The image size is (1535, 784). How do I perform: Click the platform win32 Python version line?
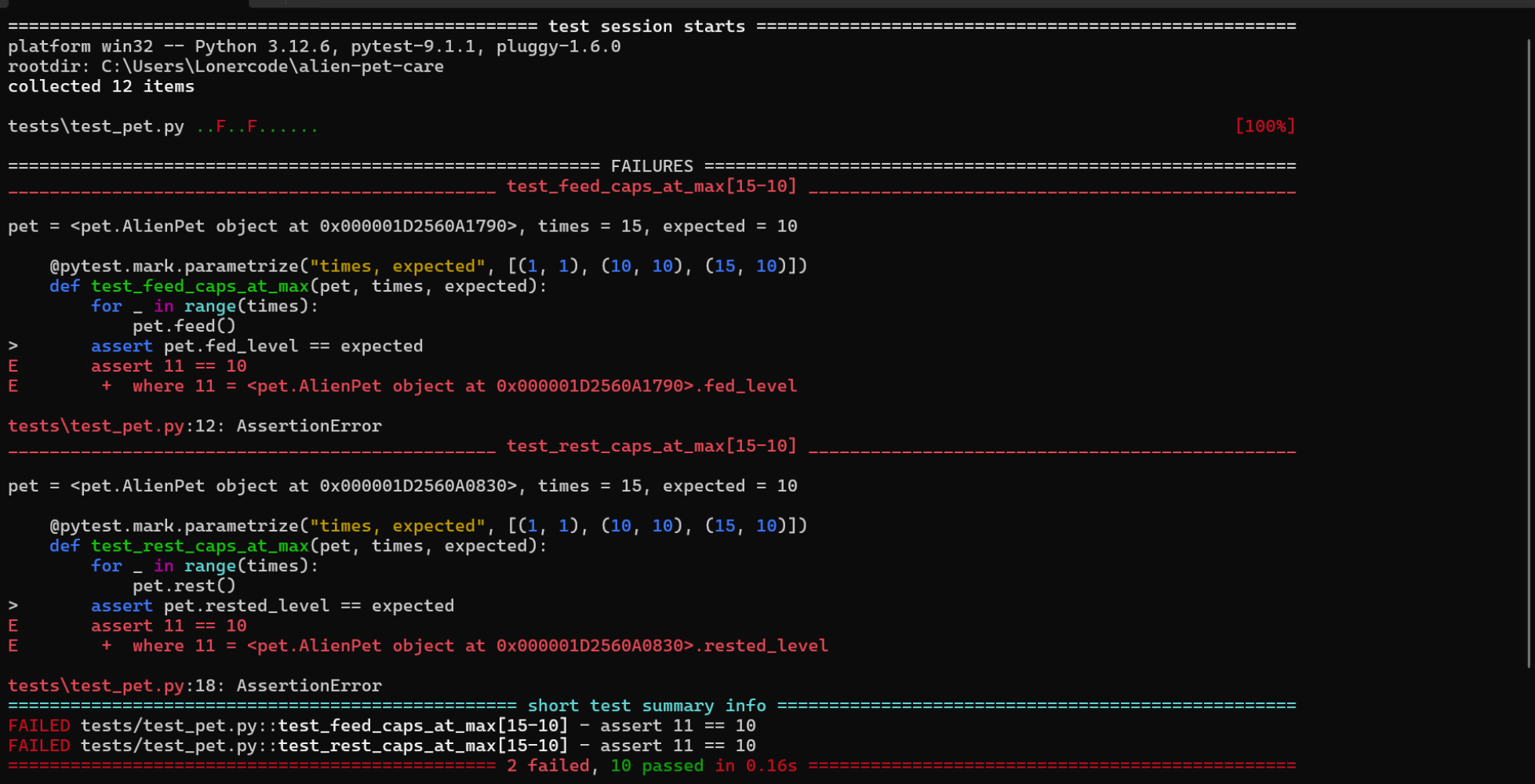click(314, 46)
